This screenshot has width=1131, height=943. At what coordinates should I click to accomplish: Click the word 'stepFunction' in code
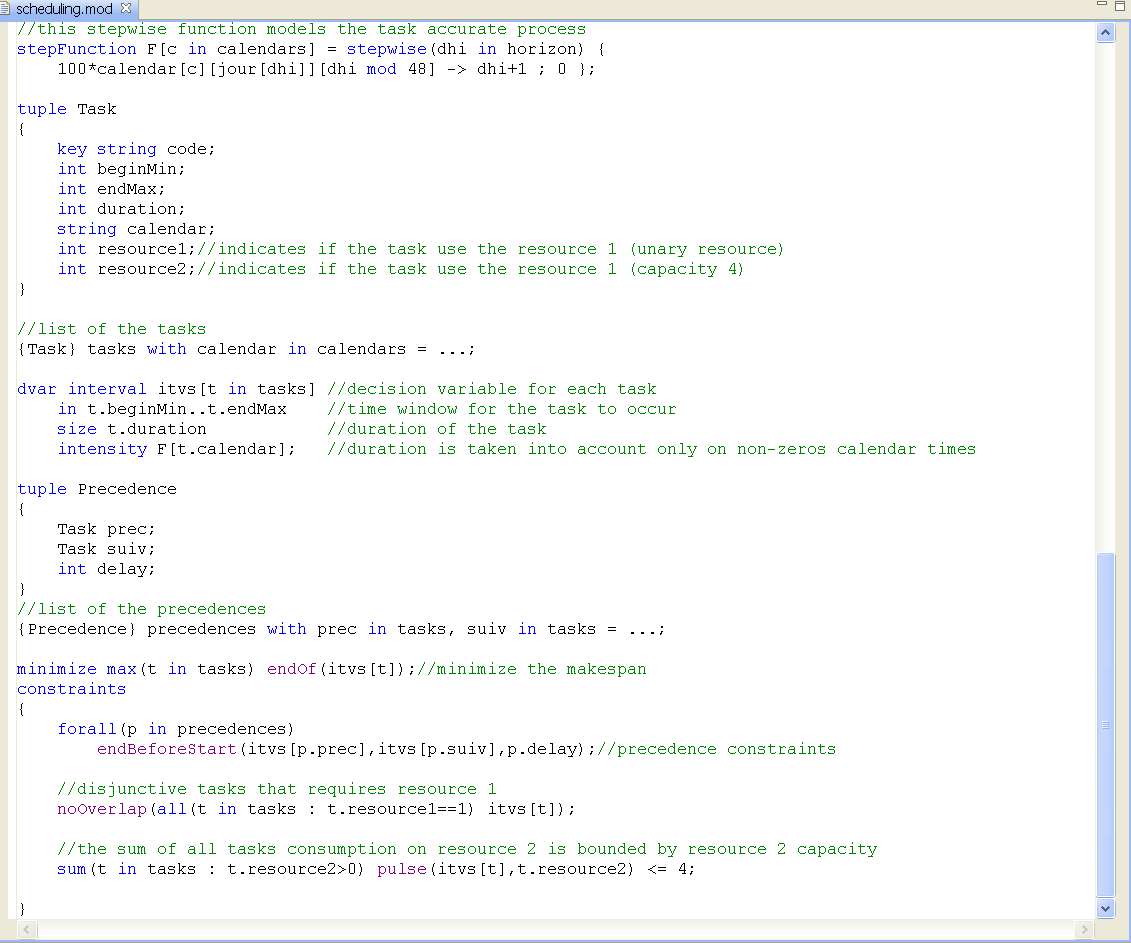(76, 49)
